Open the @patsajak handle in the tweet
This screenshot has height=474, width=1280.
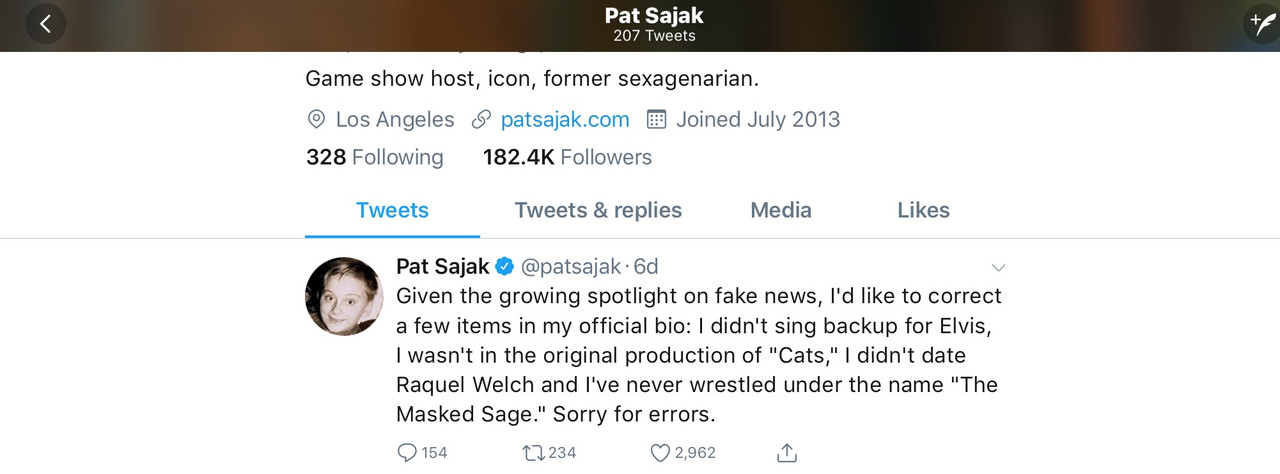tap(570, 267)
